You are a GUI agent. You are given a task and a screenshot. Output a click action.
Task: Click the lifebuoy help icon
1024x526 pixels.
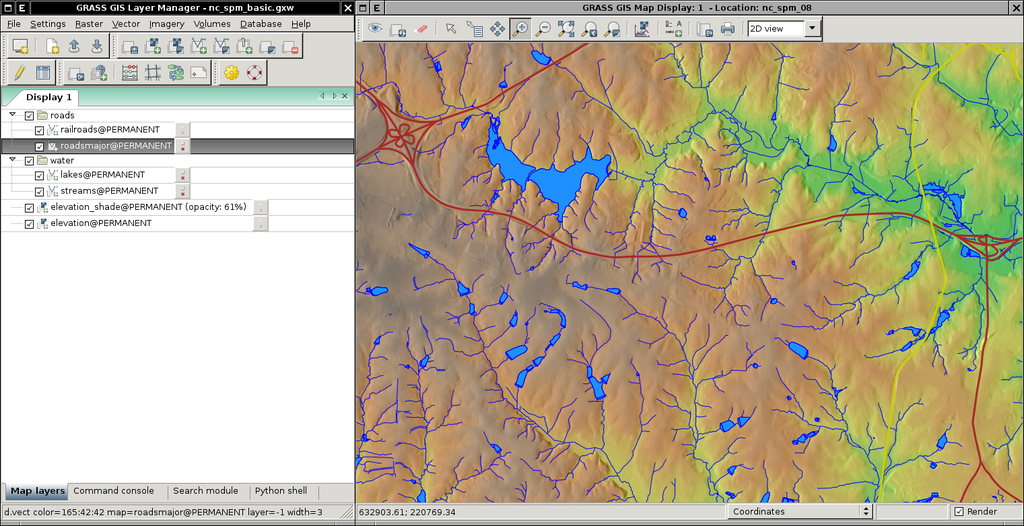(x=254, y=73)
